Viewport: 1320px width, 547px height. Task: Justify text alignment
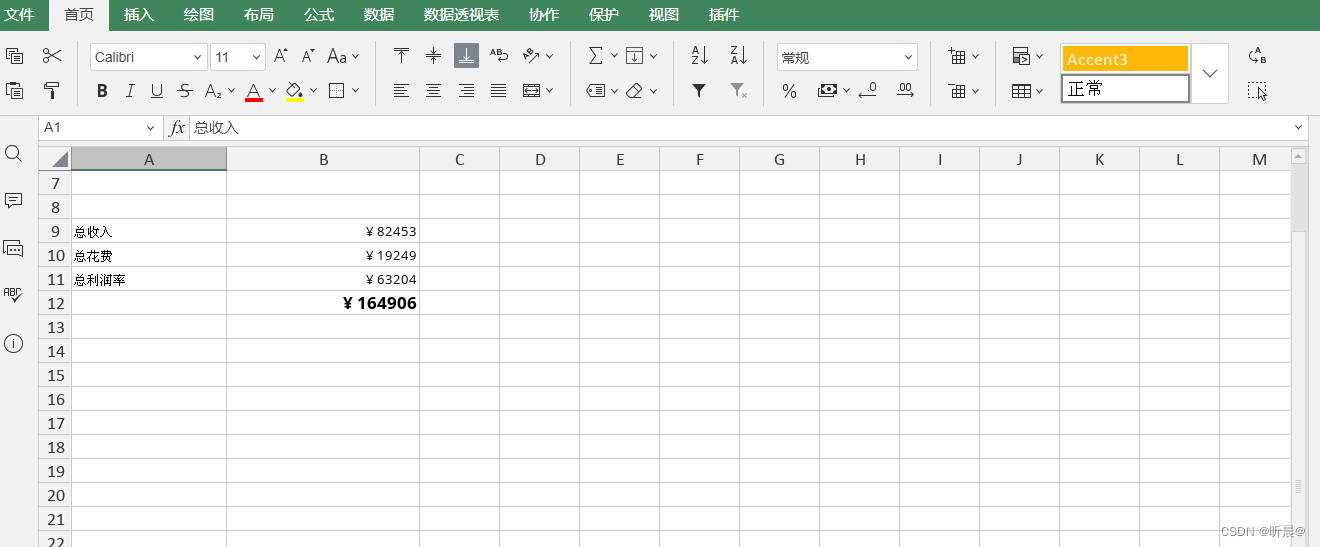[x=499, y=91]
